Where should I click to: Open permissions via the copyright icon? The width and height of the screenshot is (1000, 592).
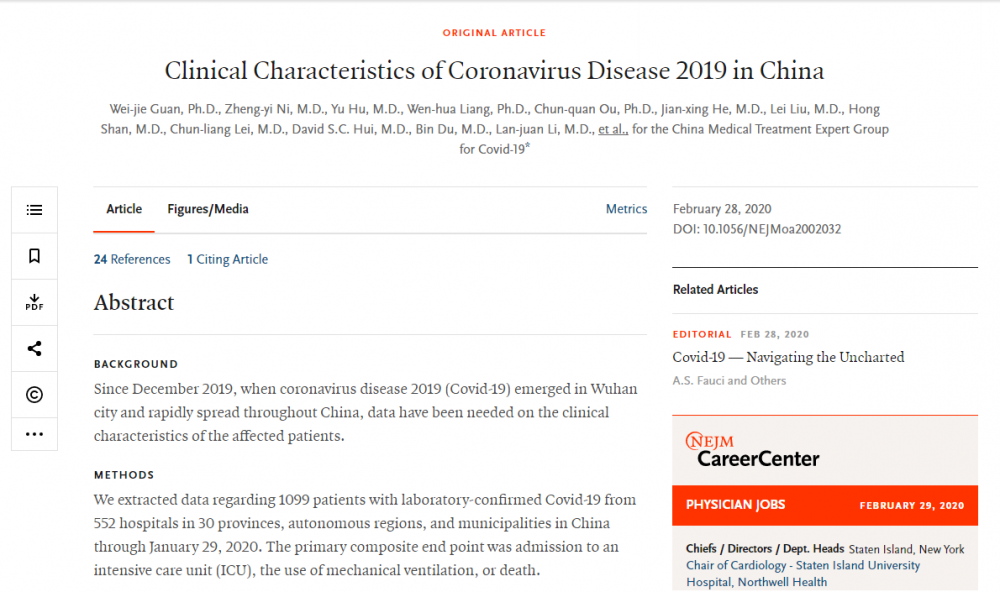[34, 395]
